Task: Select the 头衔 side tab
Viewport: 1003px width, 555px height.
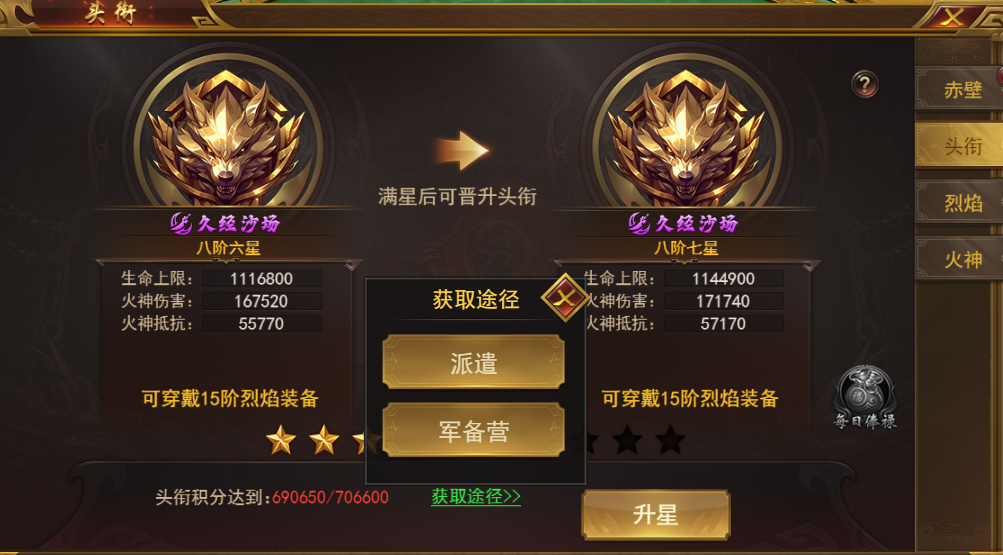Action: pyautogui.click(x=961, y=146)
